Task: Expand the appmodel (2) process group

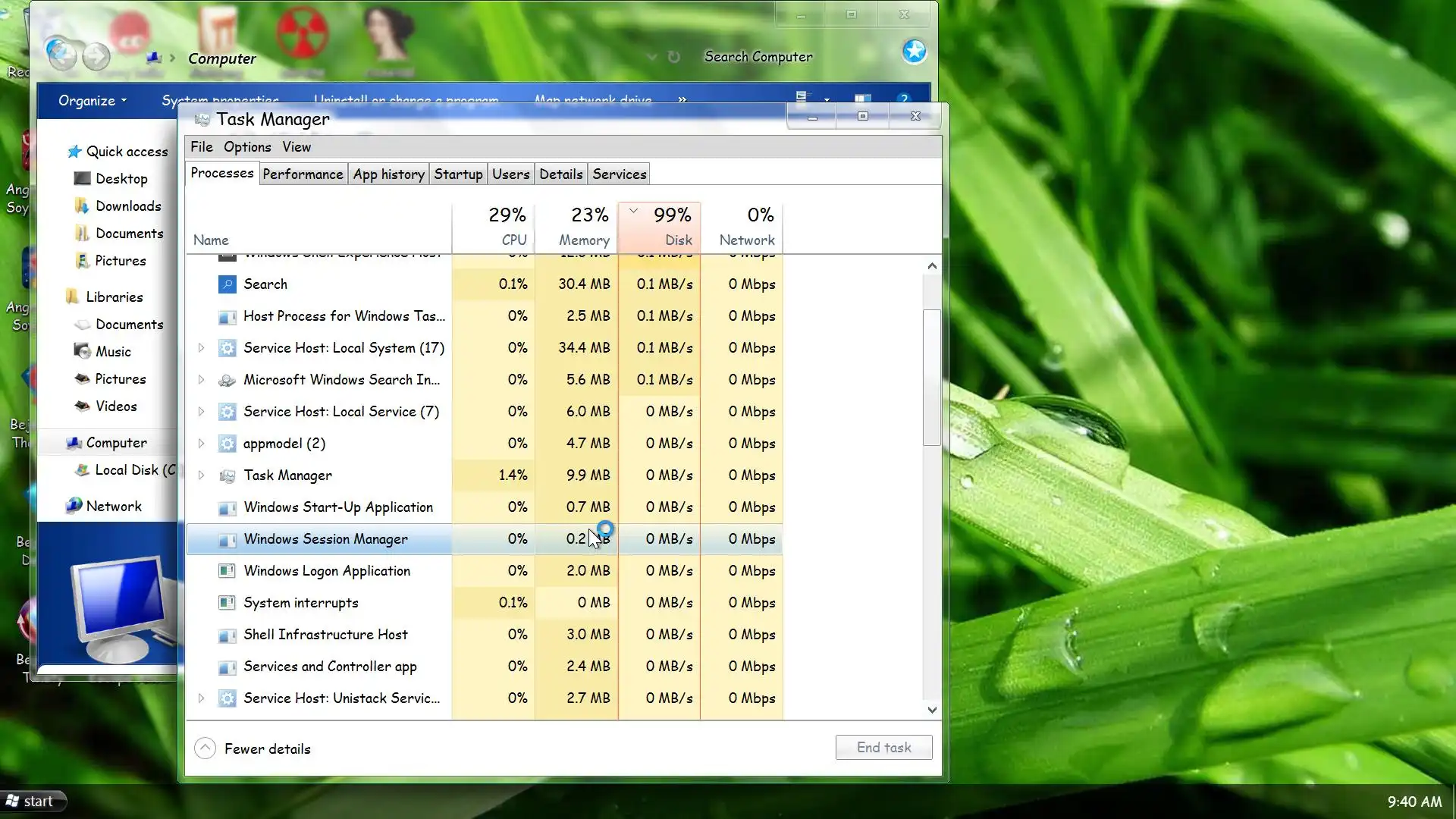Action: [x=201, y=444]
